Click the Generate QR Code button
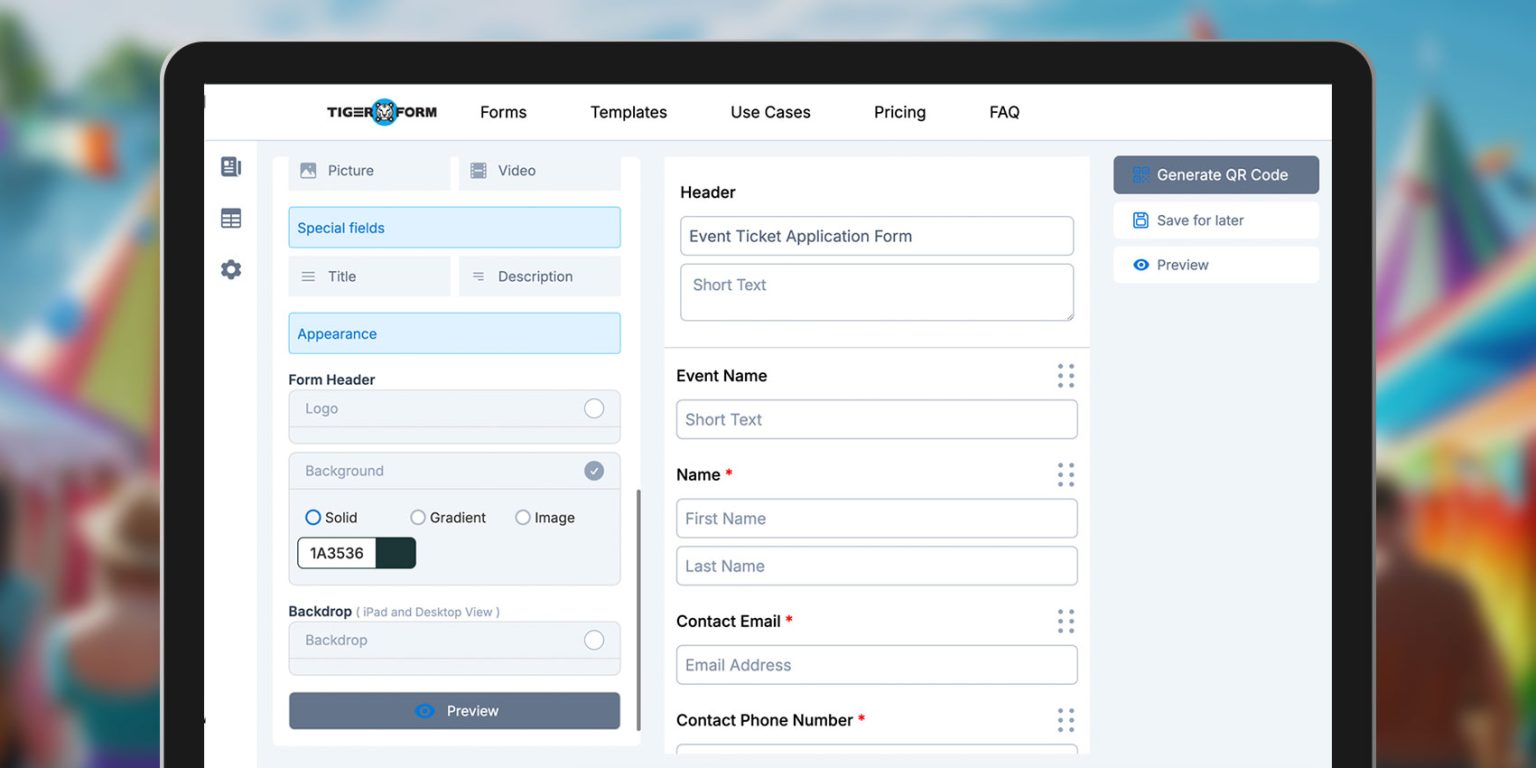 click(x=1215, y=174)
